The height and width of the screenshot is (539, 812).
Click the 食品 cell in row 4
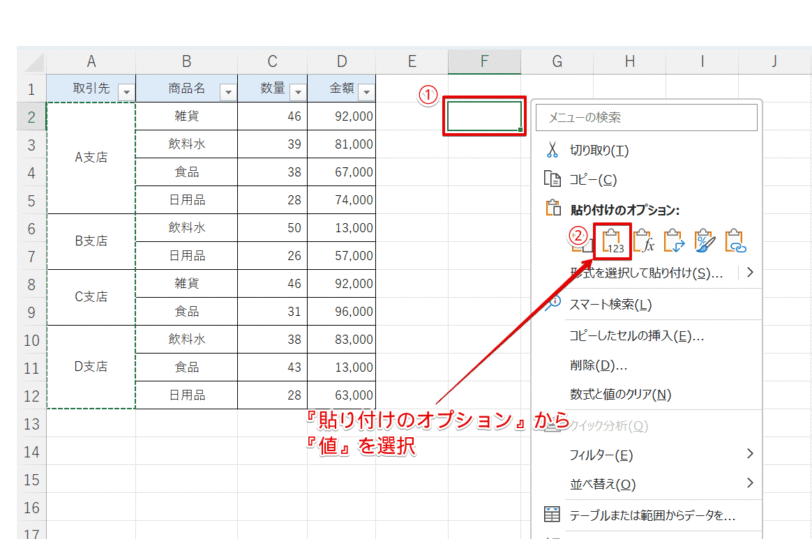186,172
